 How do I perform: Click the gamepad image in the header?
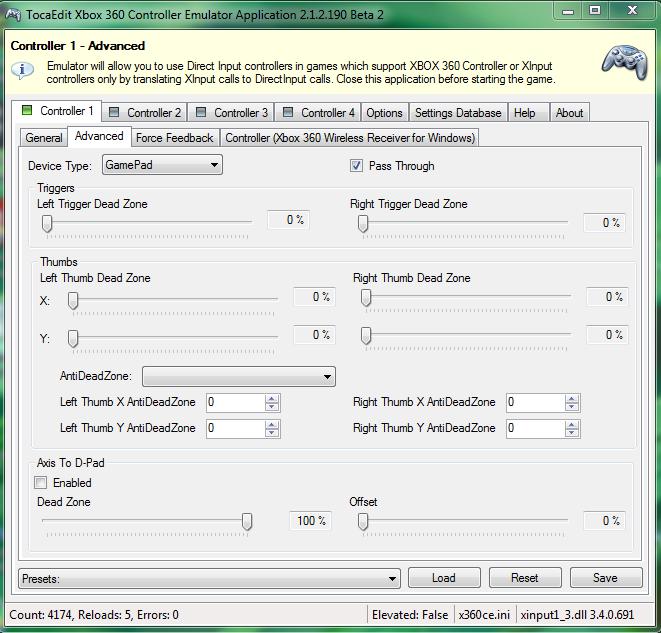(x=624, y=62)
